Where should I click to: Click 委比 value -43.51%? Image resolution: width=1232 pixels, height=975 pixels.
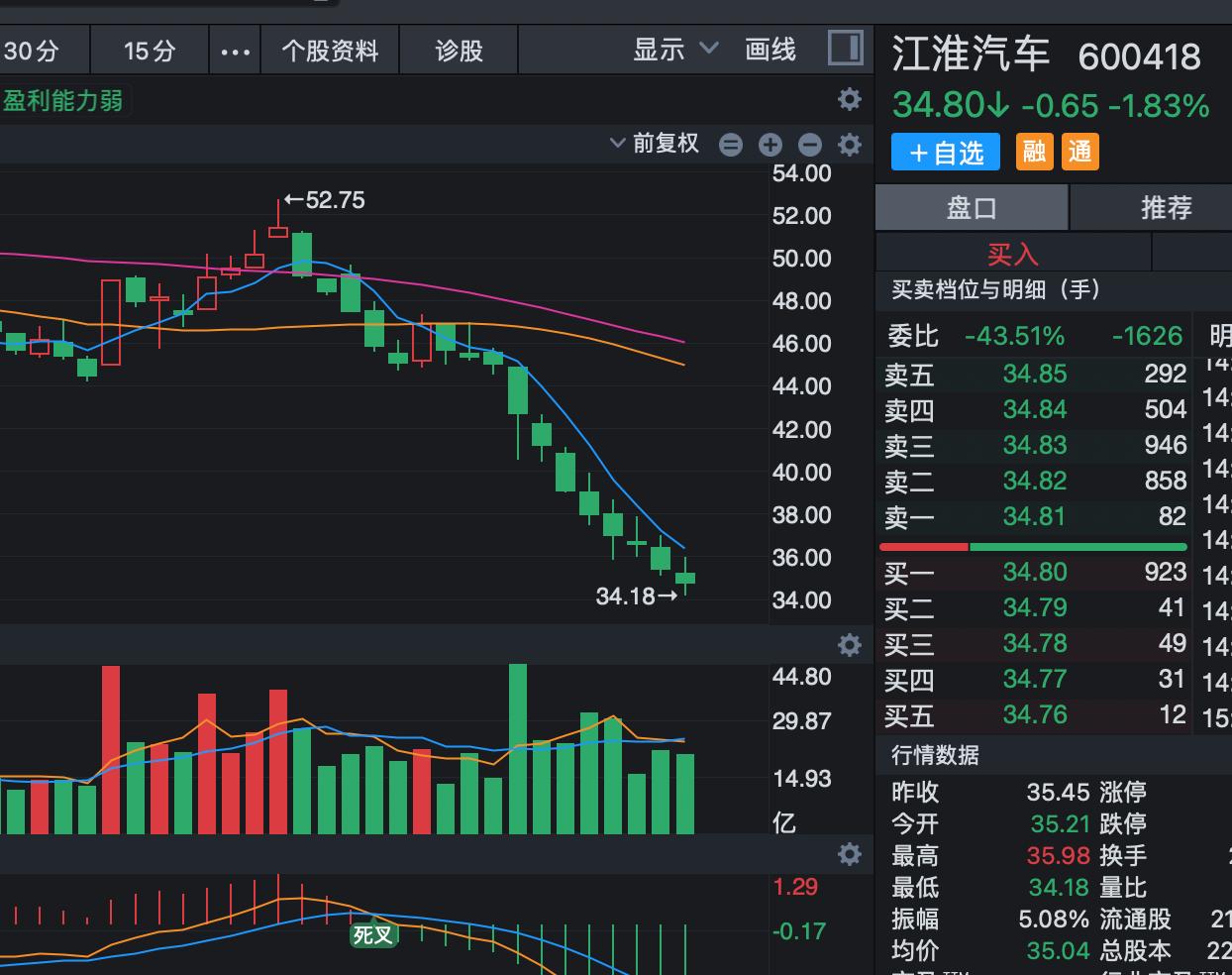1015,336
